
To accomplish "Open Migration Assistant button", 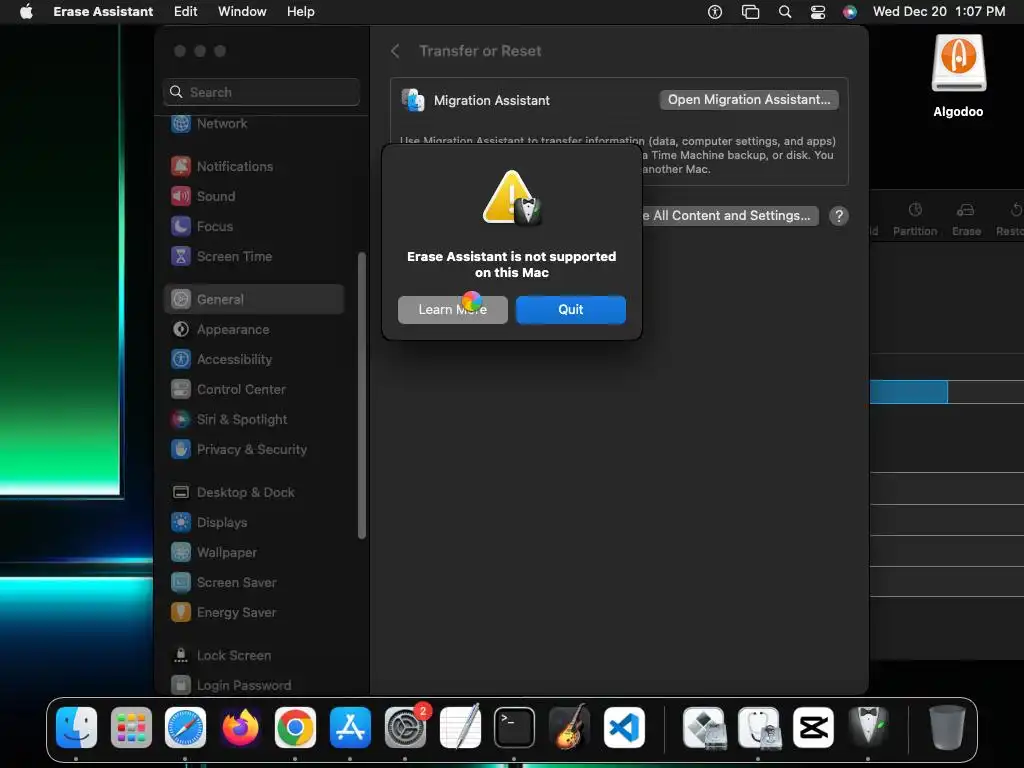I will (749, 100).
